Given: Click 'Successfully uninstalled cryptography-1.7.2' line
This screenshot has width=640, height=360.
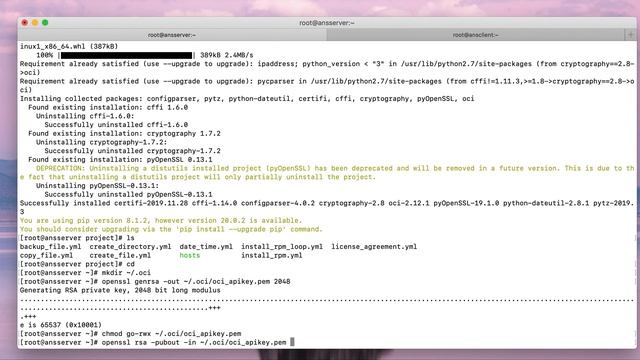Looking at the screenshot, I should [132, 151].
